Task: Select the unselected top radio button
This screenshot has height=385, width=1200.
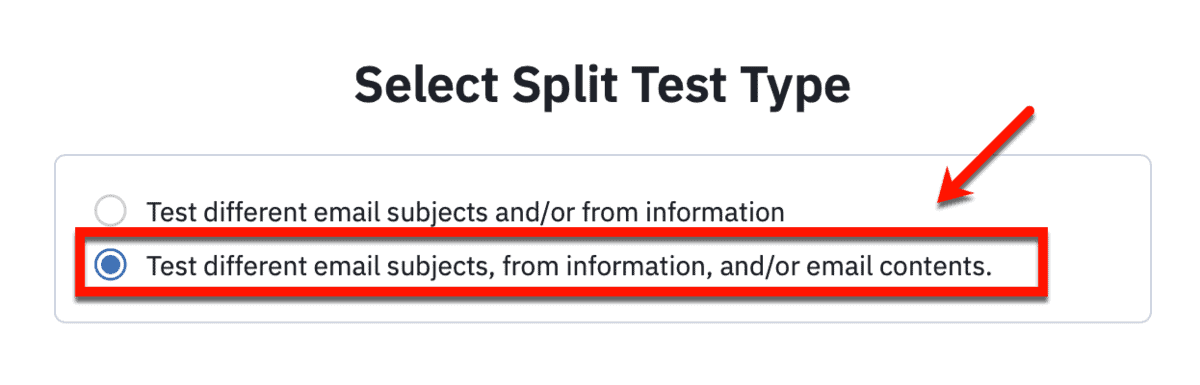Action: (x=110, y=212)
